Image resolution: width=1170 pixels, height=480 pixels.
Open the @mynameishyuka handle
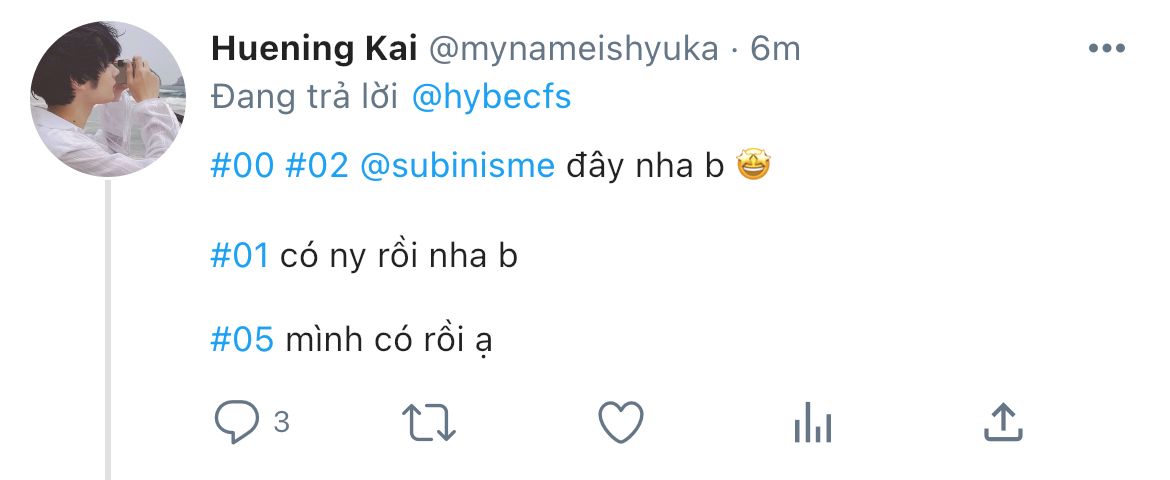coord(573,48)
